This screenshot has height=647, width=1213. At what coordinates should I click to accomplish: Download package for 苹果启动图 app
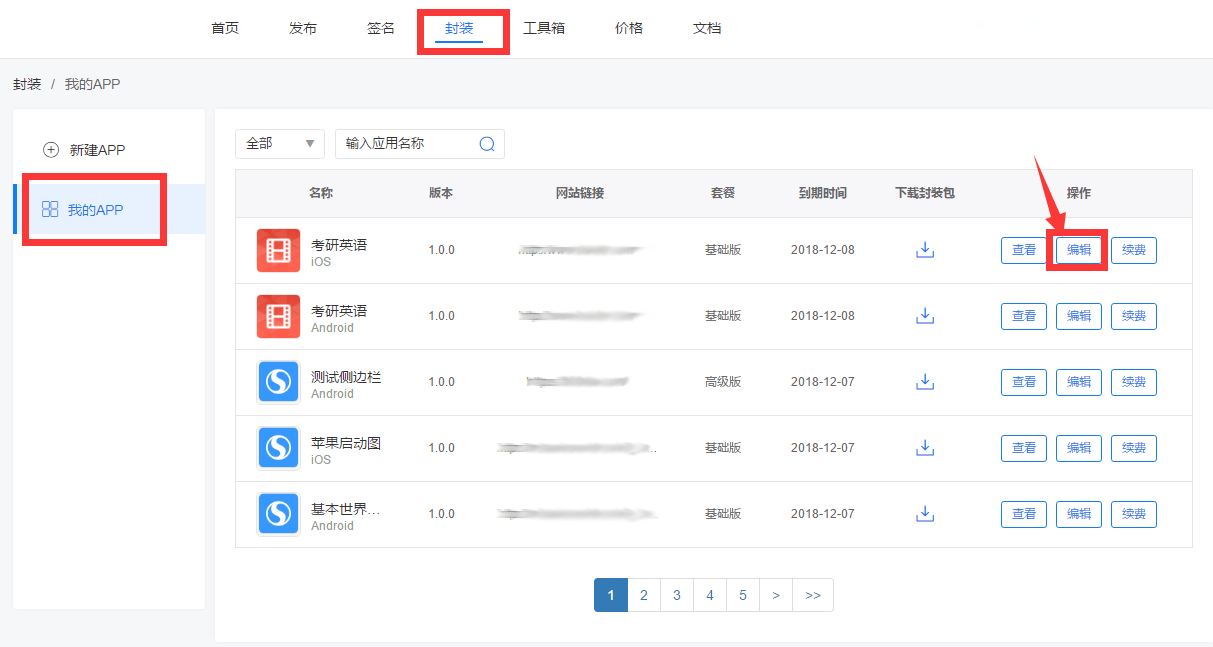tap(925, 448)
